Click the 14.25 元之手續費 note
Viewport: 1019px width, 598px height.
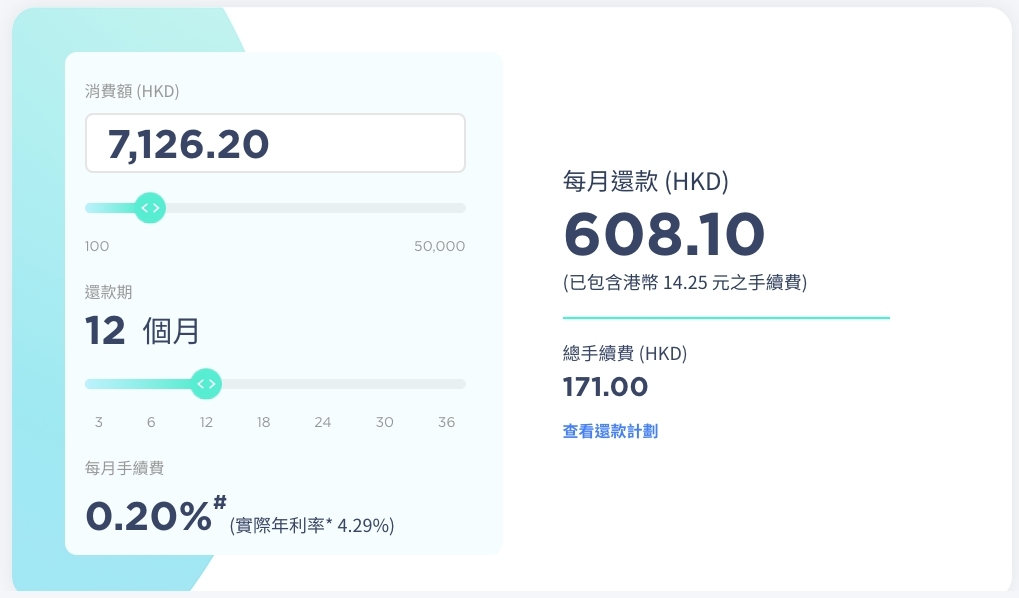click(x=685, y=283)
